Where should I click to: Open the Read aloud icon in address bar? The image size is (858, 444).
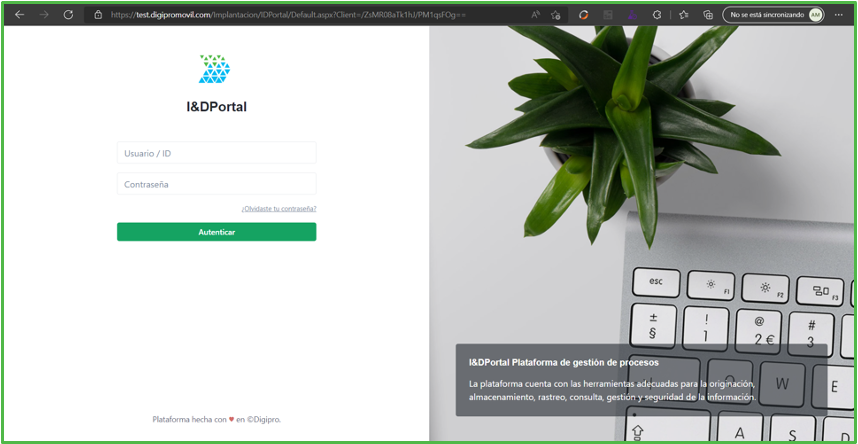(x=536, y=15)
